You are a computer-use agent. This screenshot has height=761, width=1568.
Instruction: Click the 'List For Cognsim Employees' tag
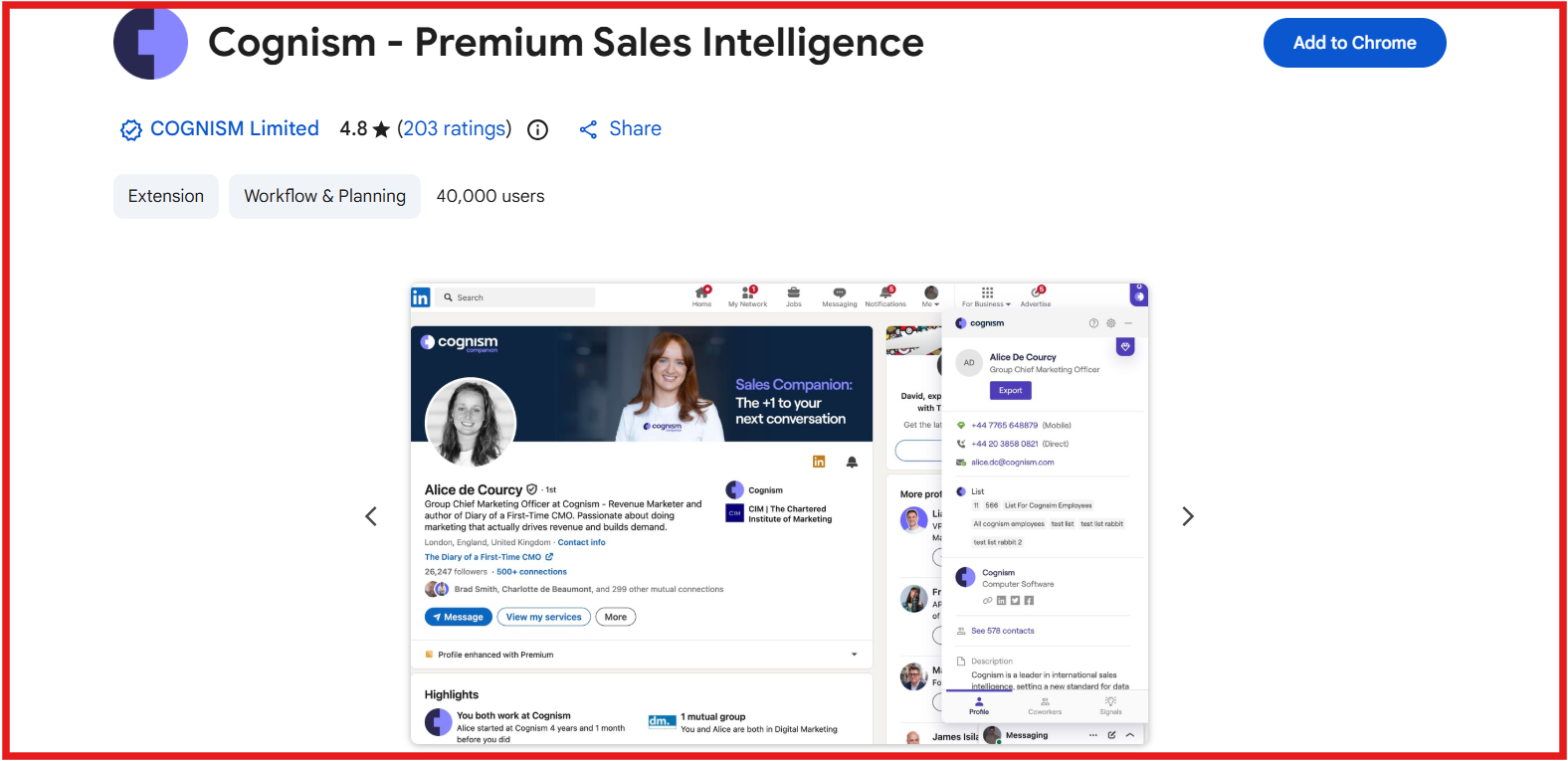[x=1048, y=505]
